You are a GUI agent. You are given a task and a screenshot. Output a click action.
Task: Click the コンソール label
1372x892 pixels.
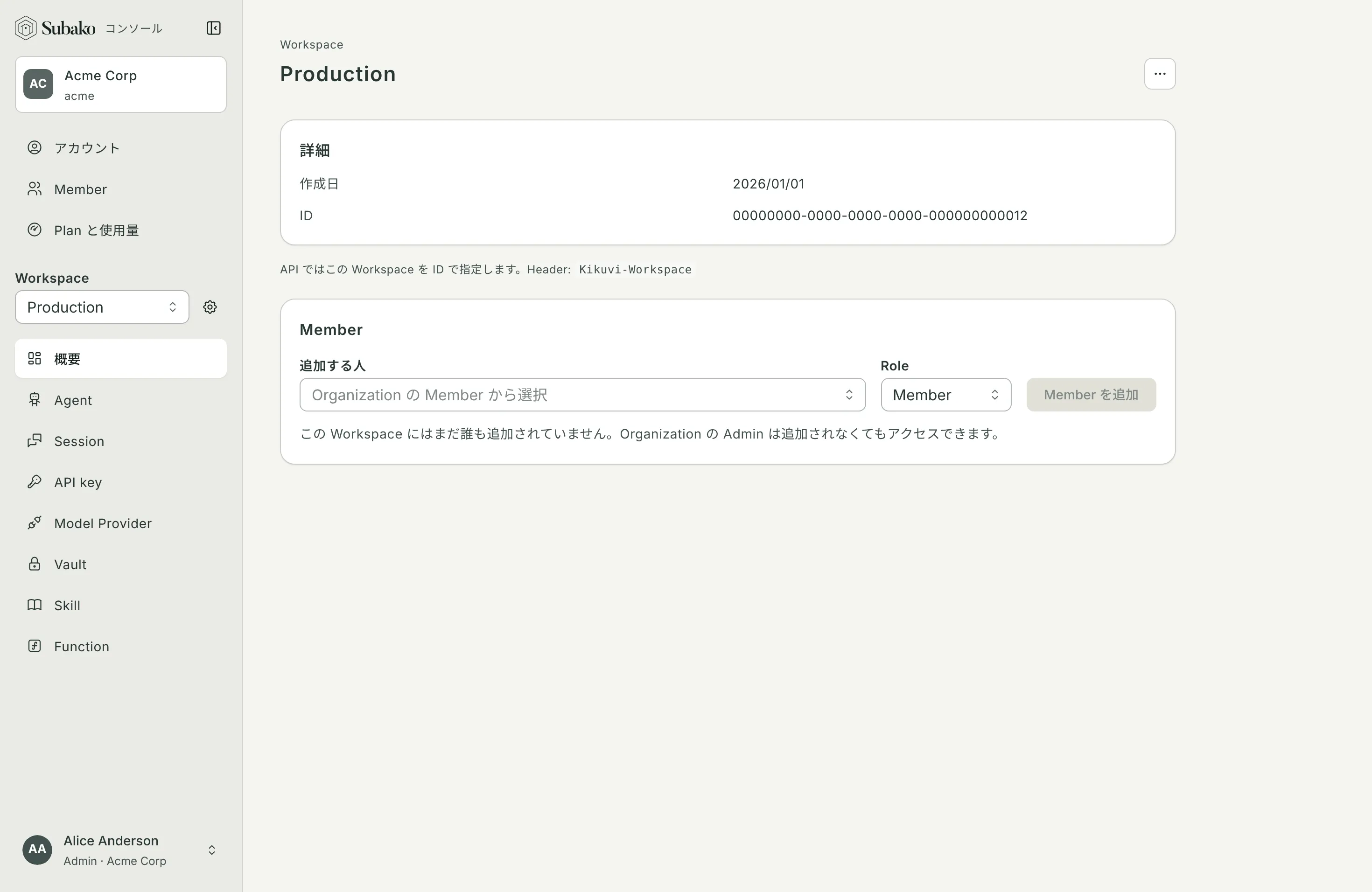[x=133, y=28]
